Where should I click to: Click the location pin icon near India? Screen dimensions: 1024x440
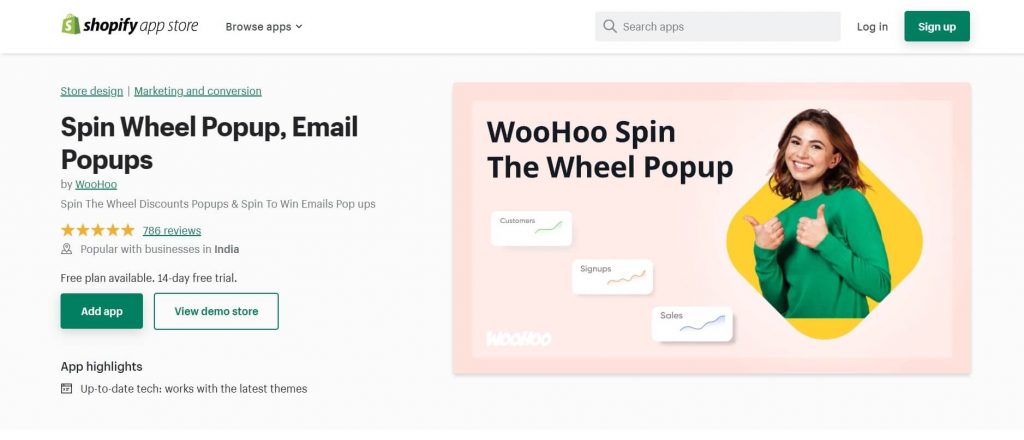coord(67,249)
